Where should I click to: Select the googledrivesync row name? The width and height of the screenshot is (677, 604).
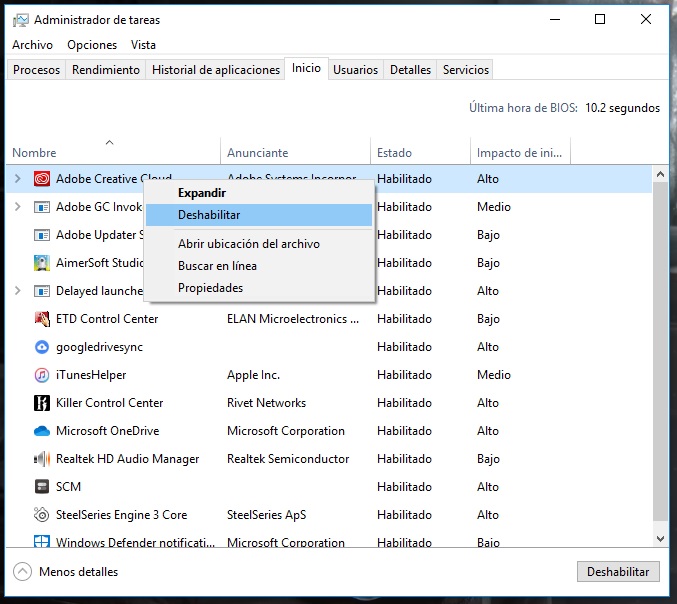[x=99, y=347]
